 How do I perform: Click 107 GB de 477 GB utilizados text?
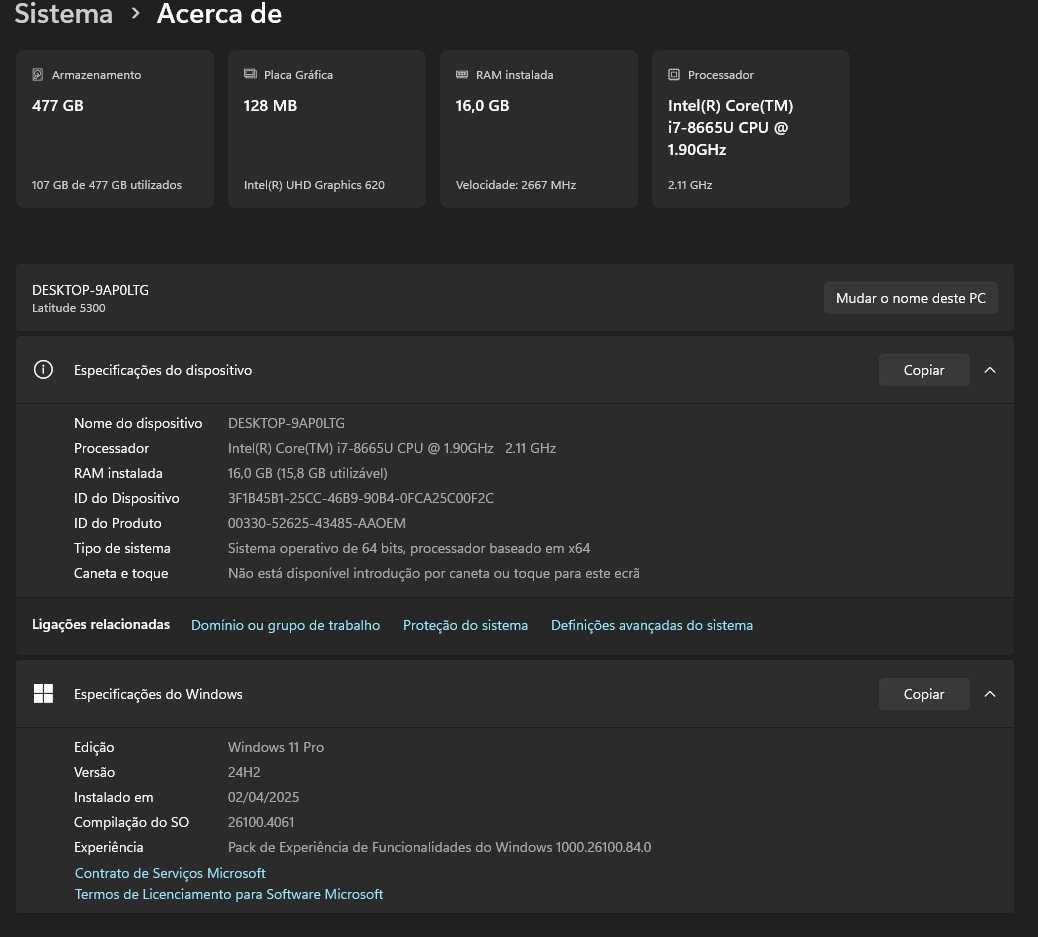pos(107,185)
